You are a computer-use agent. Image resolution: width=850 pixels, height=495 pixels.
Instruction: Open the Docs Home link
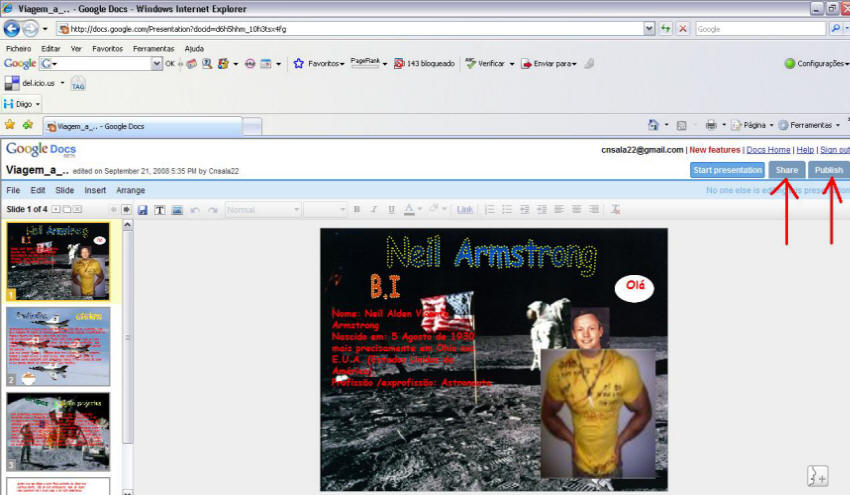768,150
